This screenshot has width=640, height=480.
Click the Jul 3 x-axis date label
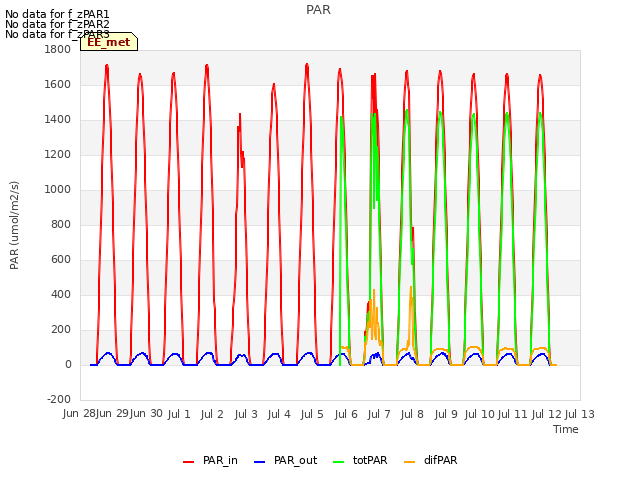pyautogui.click(x=246, y=414)
